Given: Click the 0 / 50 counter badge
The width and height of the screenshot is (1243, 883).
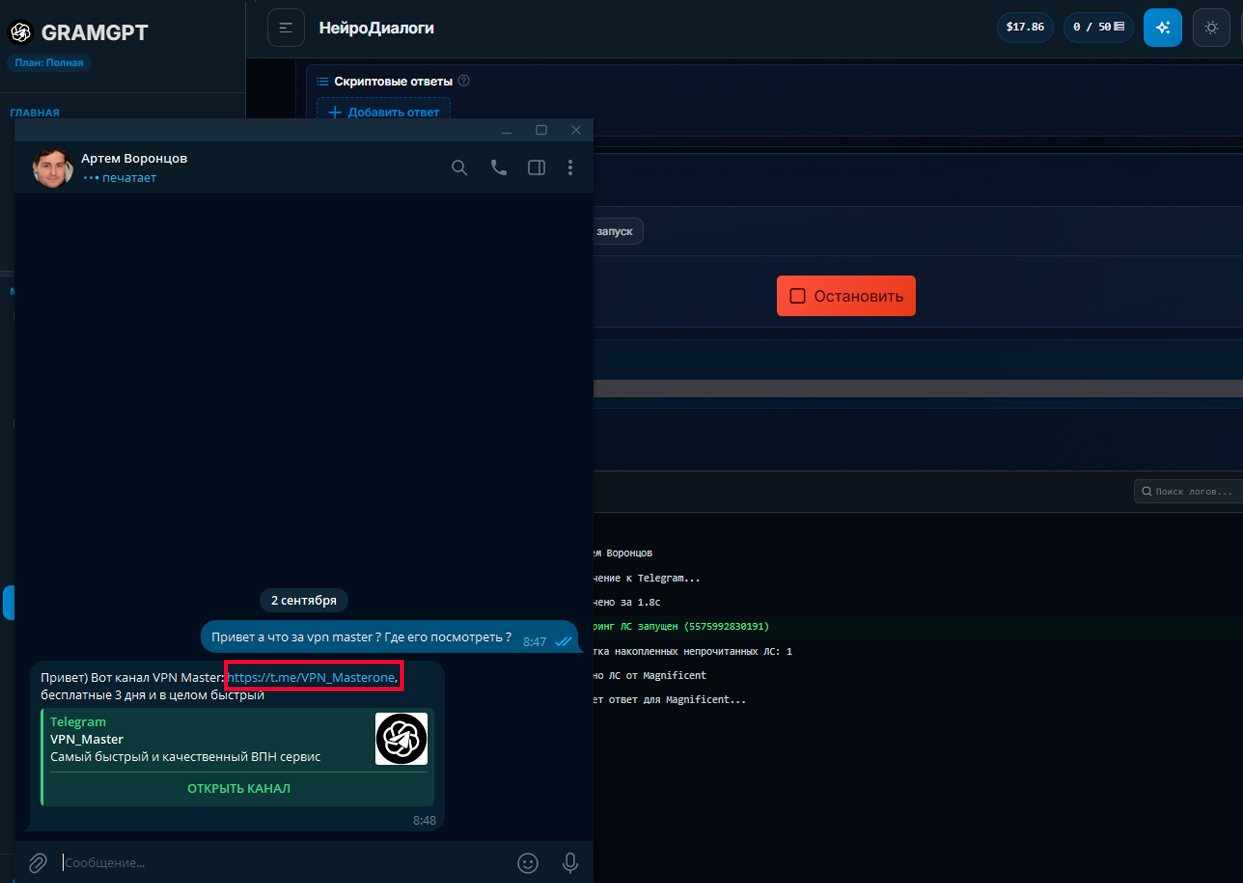Looking at the screenshot, I should point(1098,27).
